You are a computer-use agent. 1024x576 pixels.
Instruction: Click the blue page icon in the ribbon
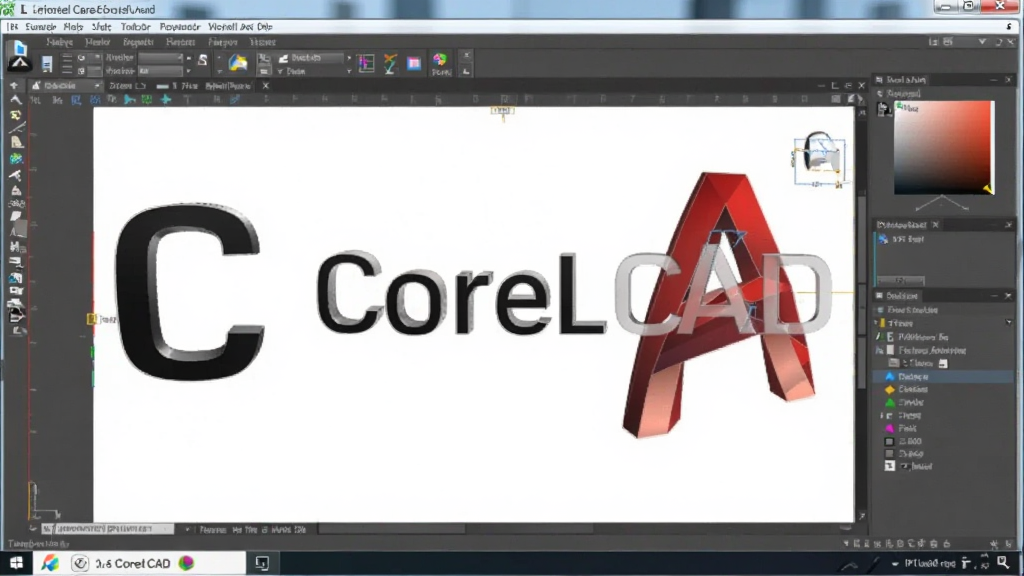pos(47,64)
